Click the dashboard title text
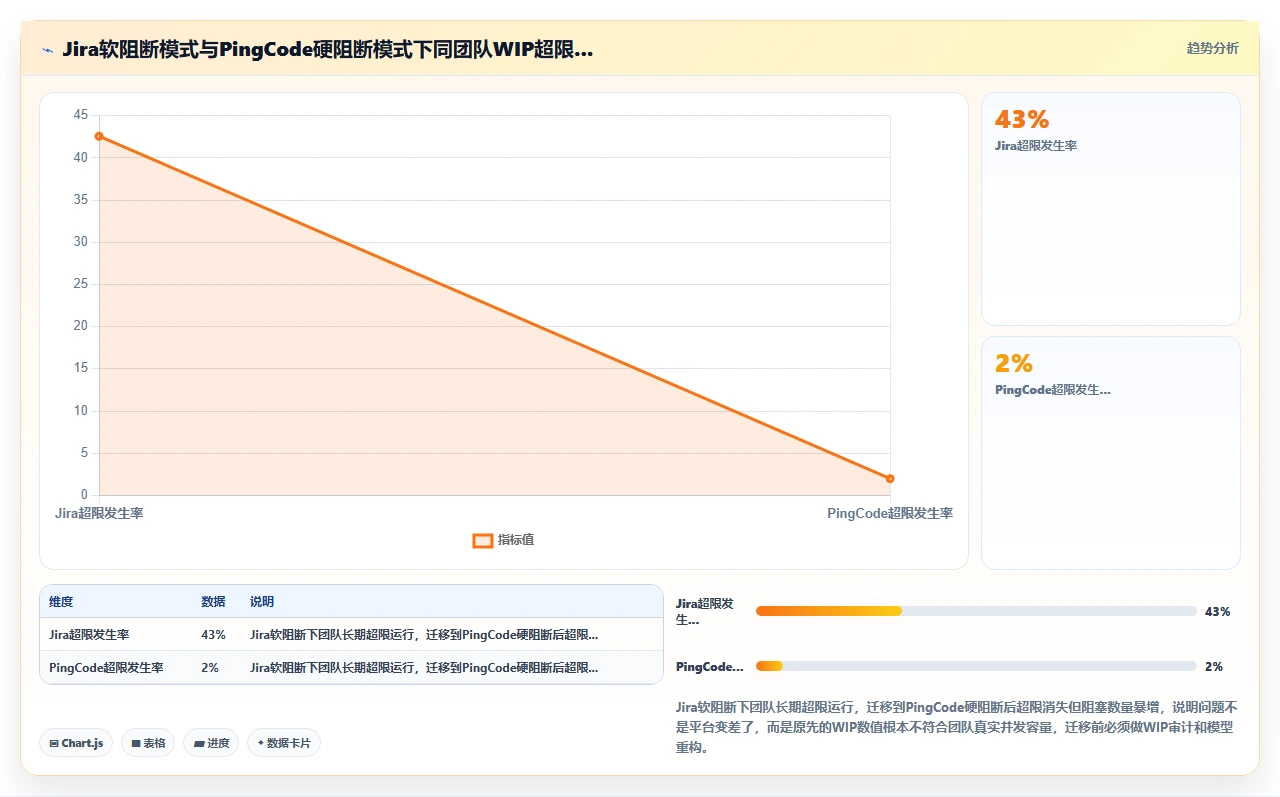The image size is (1280, 797). point(327,49)
